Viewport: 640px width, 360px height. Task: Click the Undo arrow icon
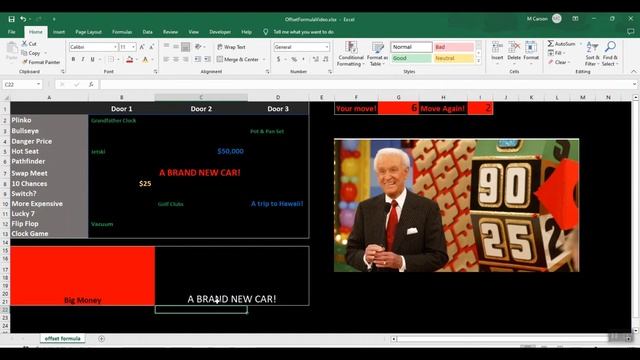tap(23, 19)
